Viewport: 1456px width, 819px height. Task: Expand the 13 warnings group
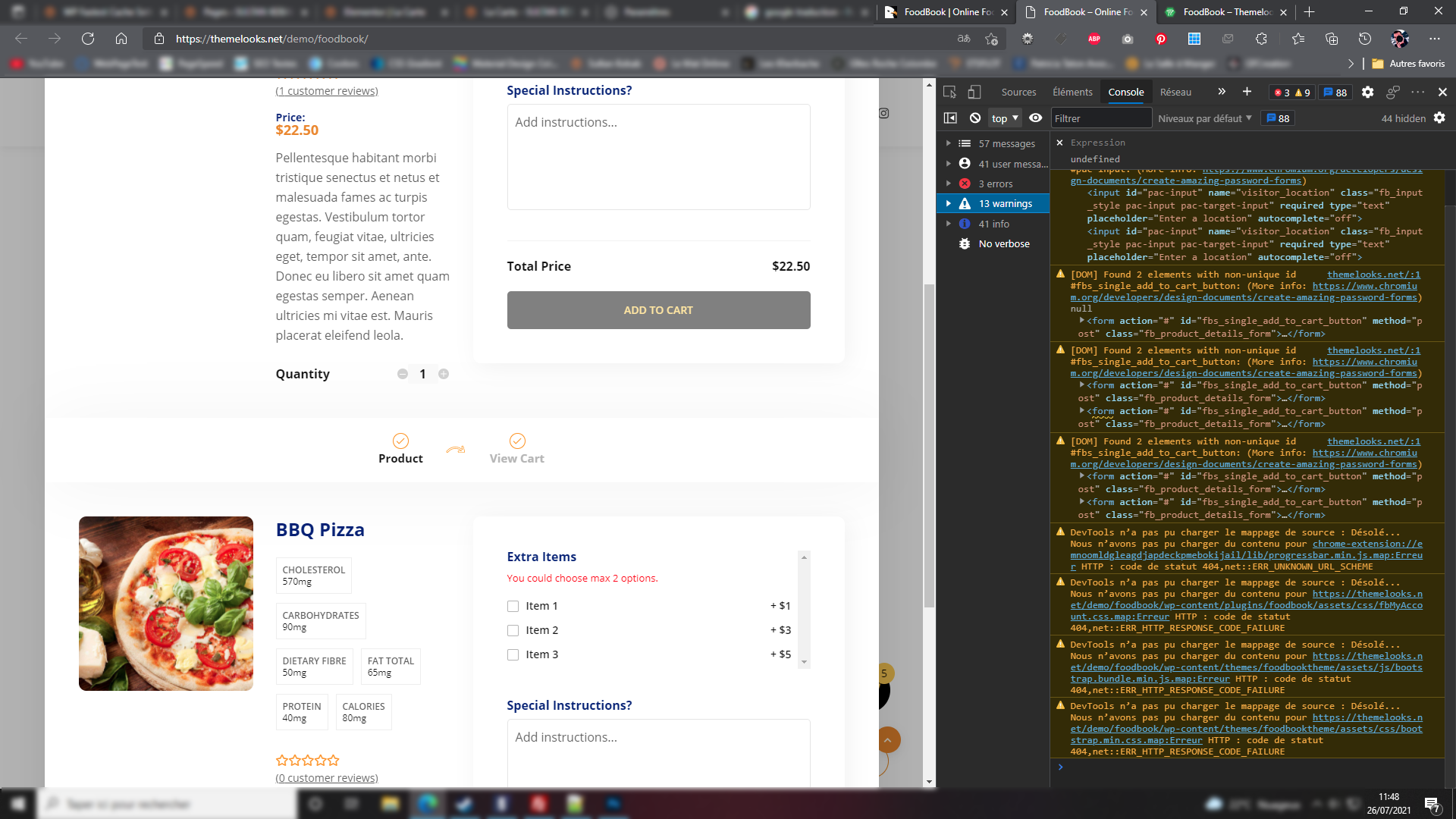point(950,203)
